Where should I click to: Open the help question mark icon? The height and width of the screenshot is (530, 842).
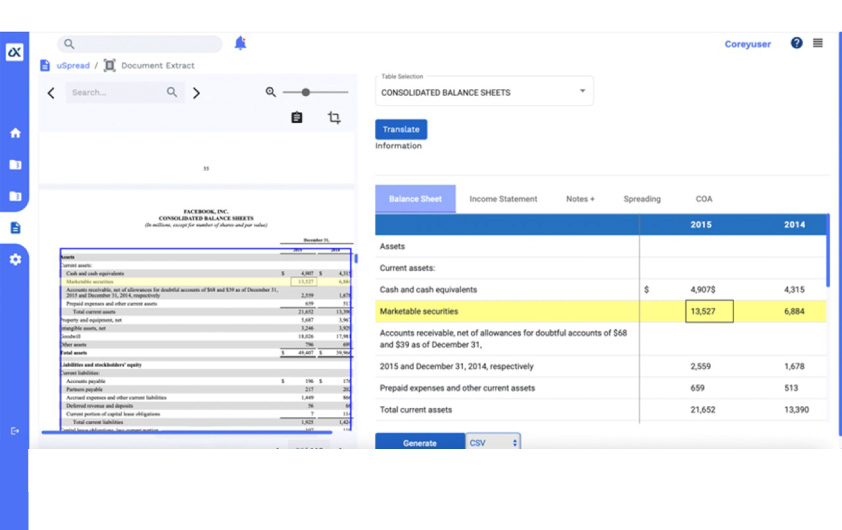(796, 43)
